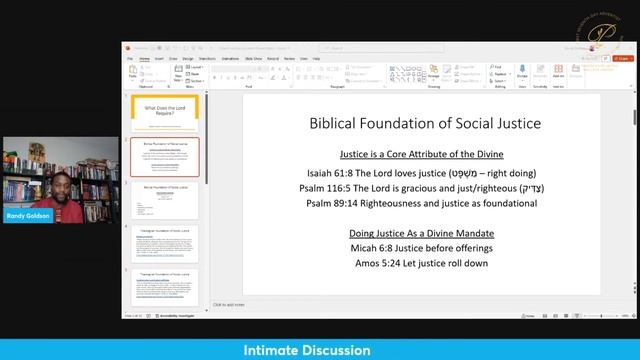Click the Reset slide icon
640x360 pixels.
point(188,74)
